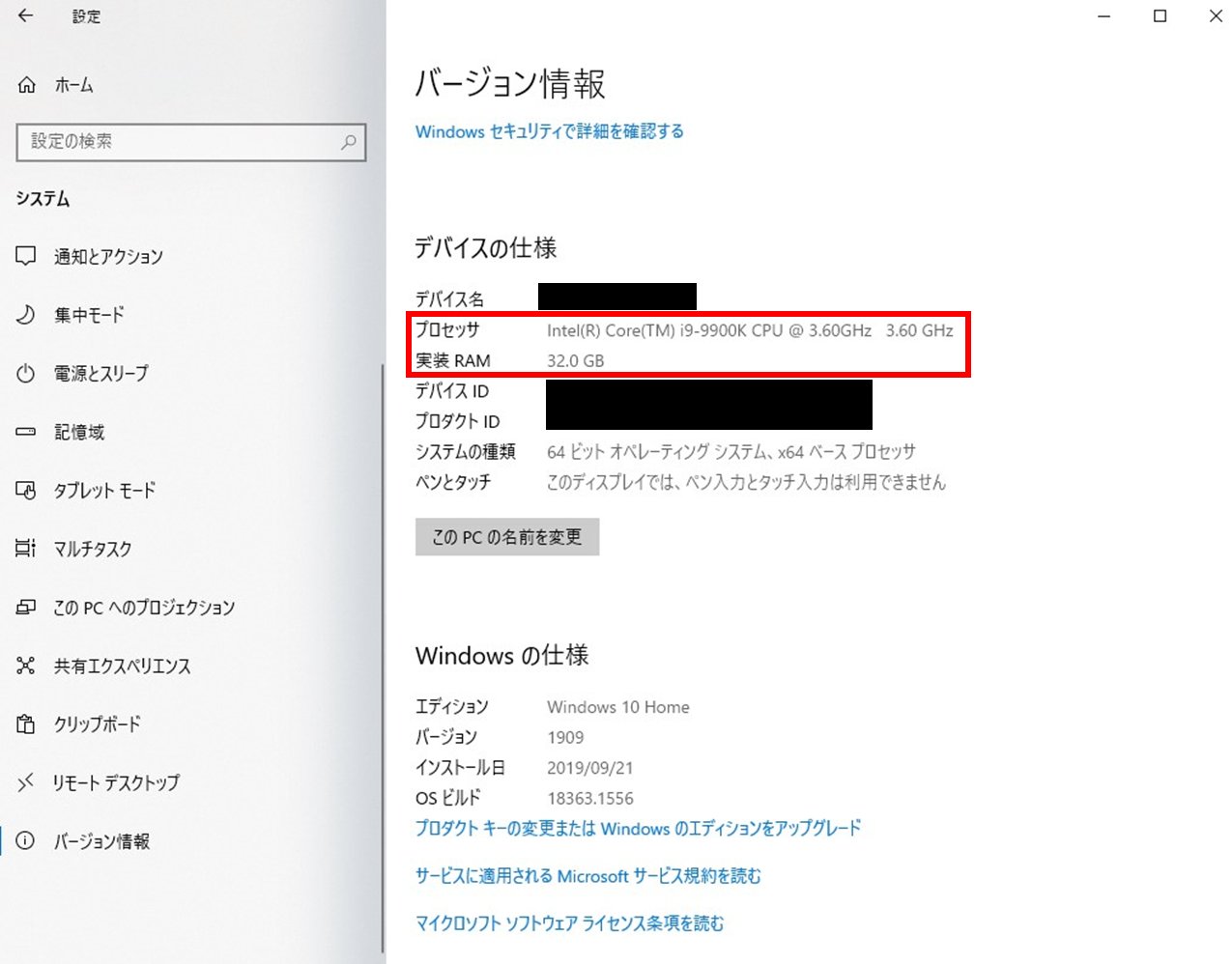
Task: Click the search magnifier icon
Action: 348,142
